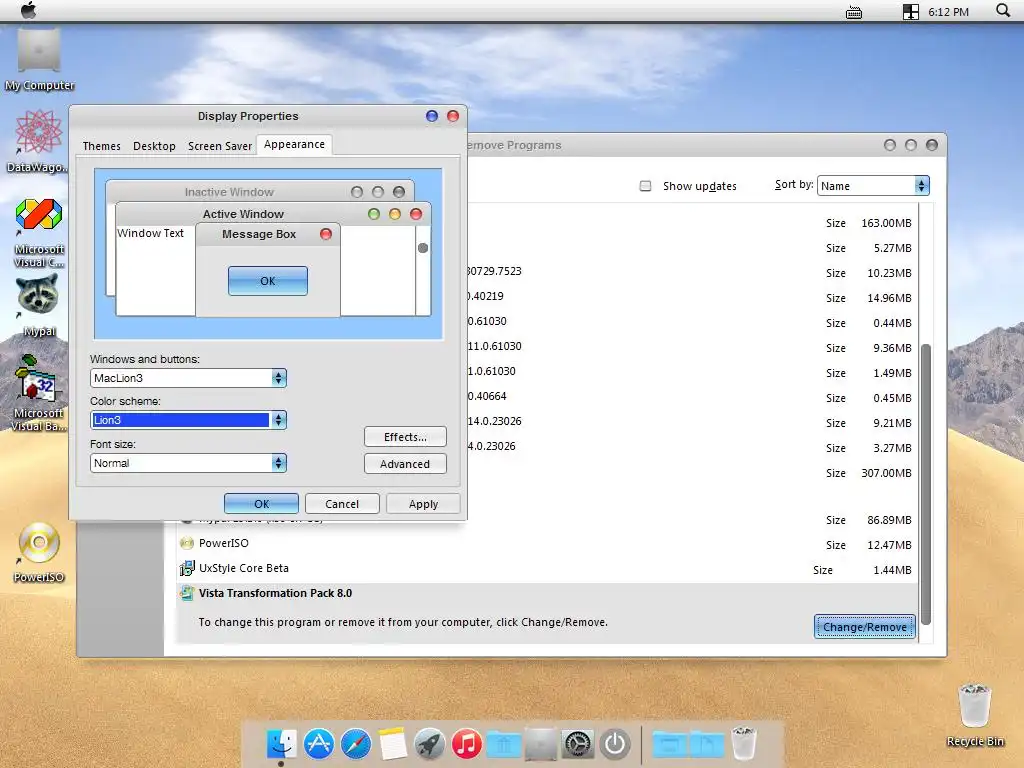Click the menu bar clock
1024x768 pixels.
(948, 12)
